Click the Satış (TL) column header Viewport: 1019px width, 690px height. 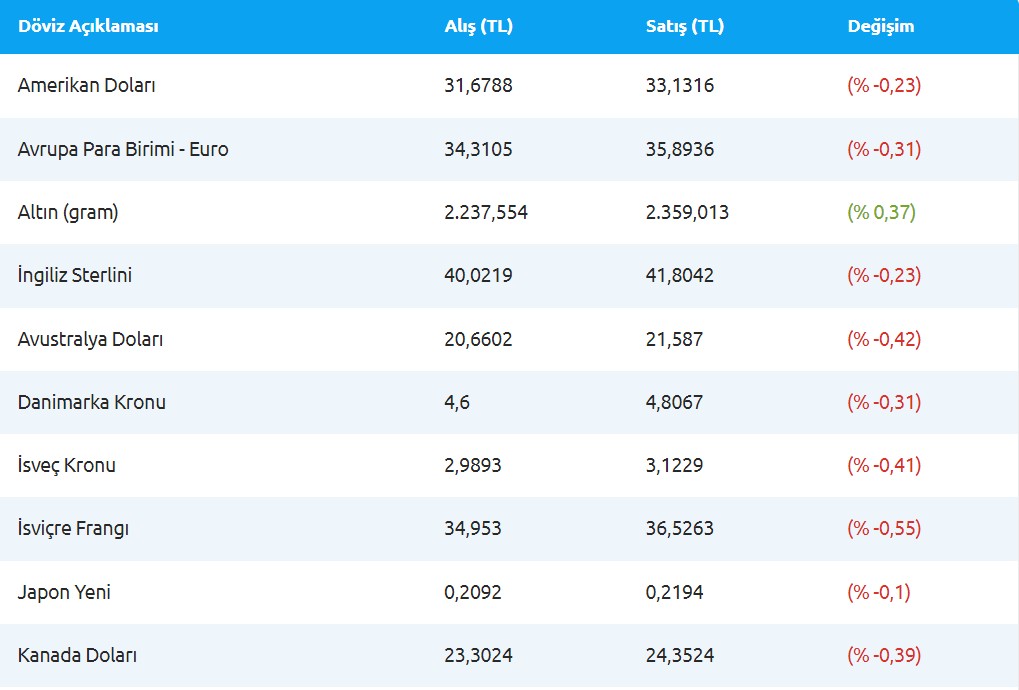pyautogui.click(x=685, y=27)
